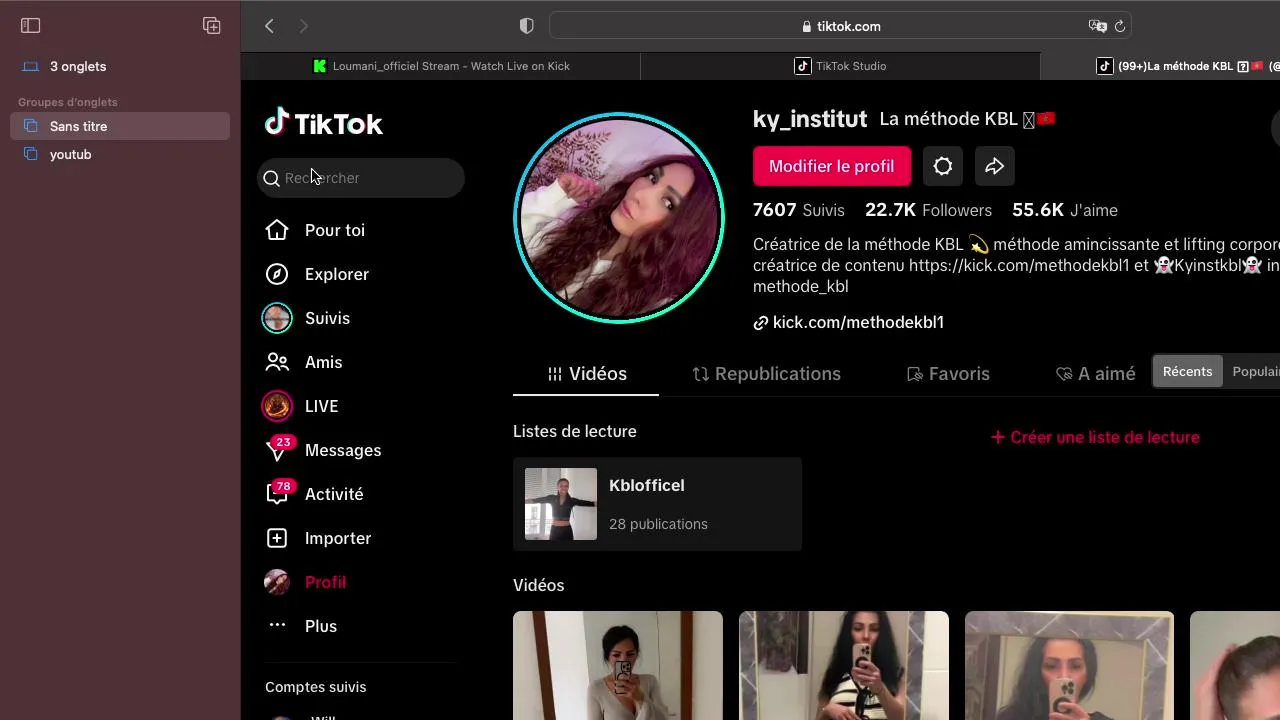The width and height of the screenshot is (1280, 720).
Task: Click the TikTok logo
Action: point(324,123)
